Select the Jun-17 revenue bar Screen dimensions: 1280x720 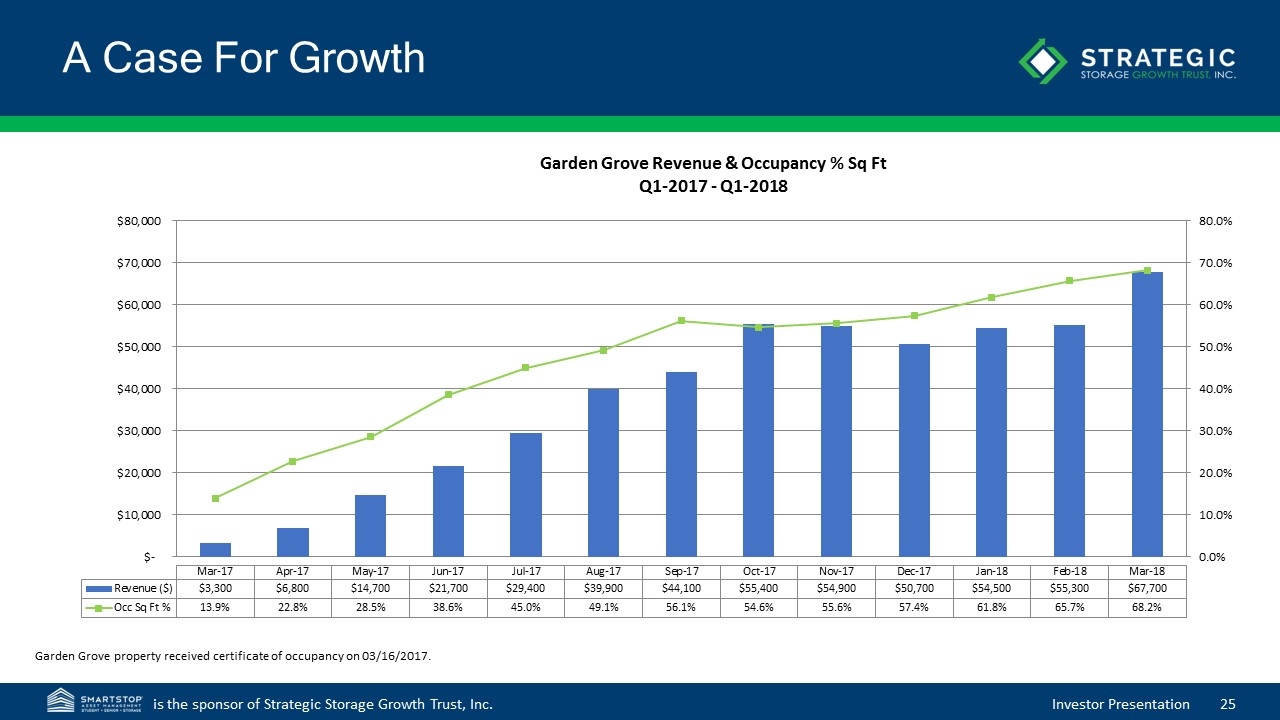448,511
